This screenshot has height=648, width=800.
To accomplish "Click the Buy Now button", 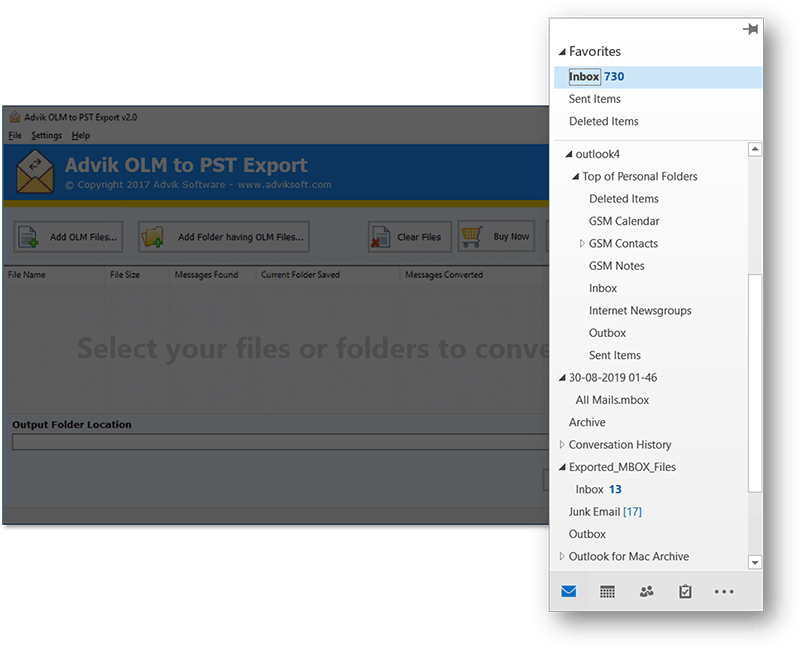I will tap(496, 236).
